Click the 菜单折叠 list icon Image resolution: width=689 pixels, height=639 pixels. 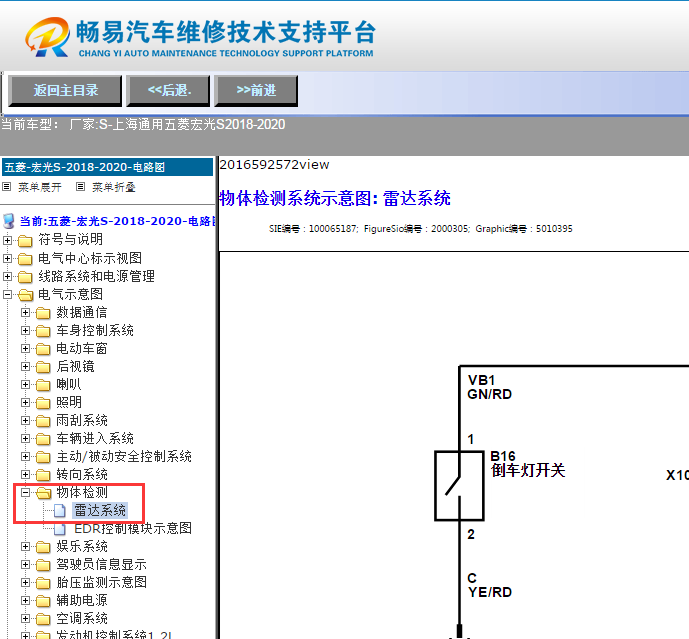coord(80,187)
